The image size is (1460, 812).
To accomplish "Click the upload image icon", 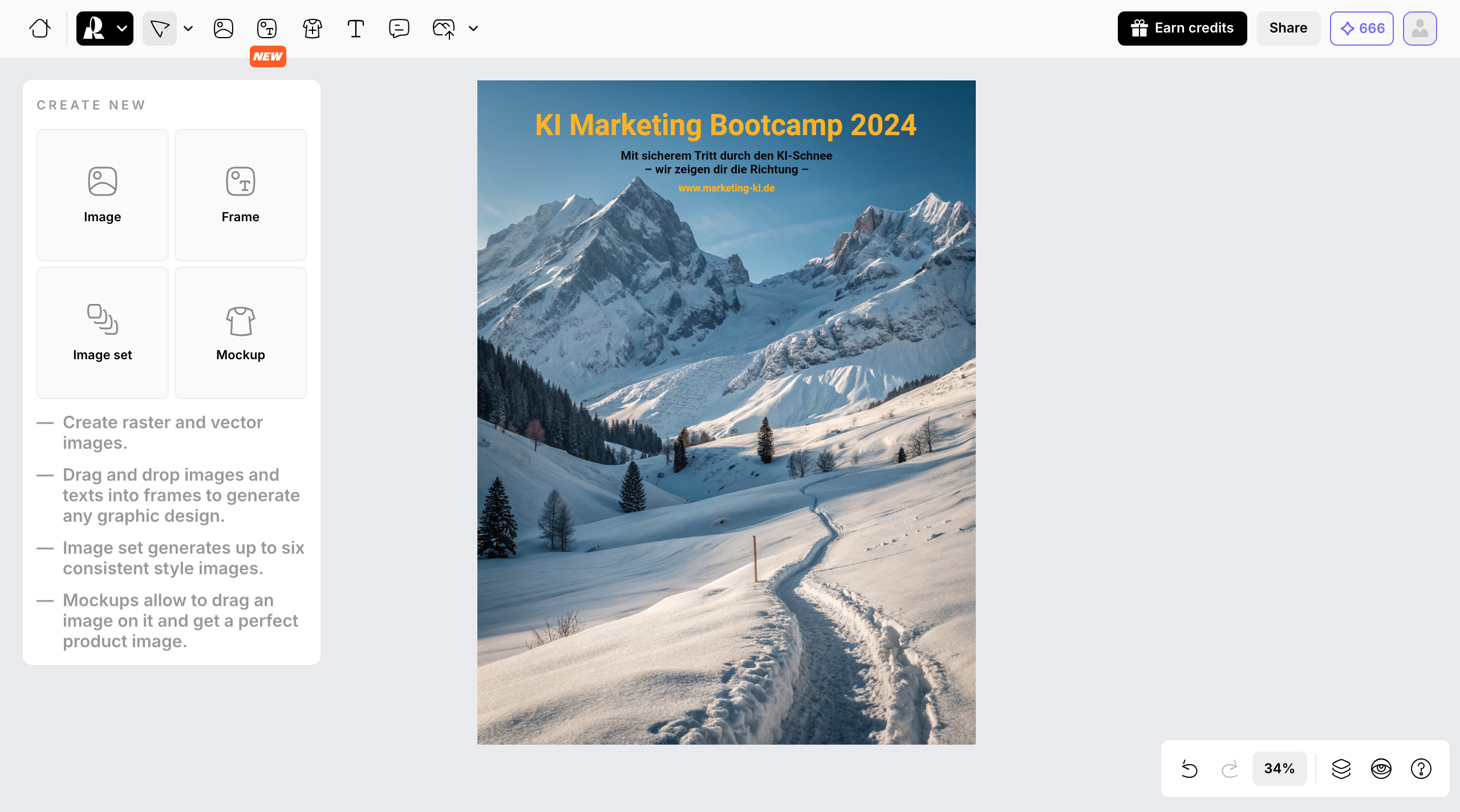I will (x=444, y=28).
